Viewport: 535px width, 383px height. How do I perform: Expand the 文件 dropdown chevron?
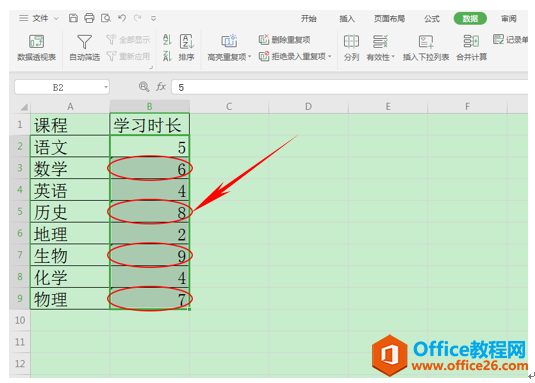tap(56, 18)
